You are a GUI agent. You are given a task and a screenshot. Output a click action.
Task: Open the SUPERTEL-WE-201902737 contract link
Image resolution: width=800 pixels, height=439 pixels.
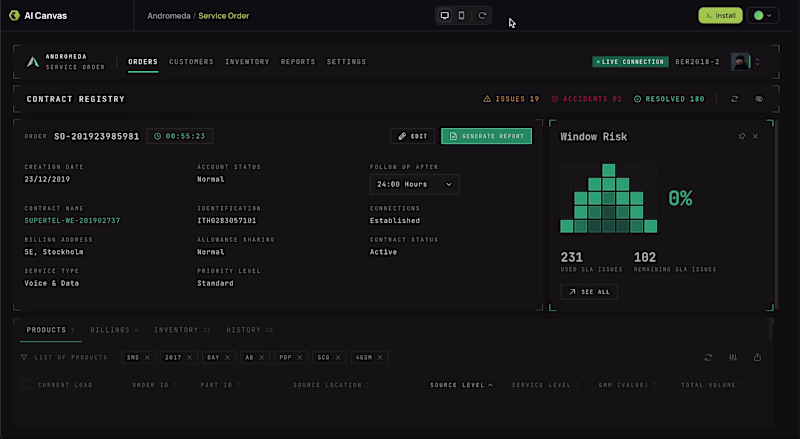tap(72, 221)
